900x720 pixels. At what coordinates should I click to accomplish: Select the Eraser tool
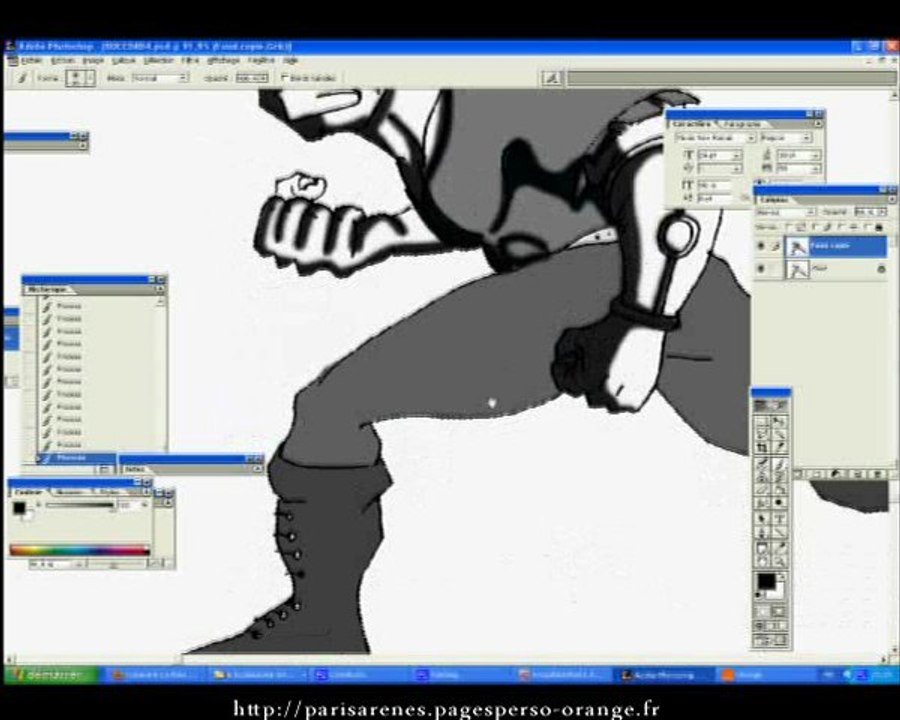tap(761, 489)
